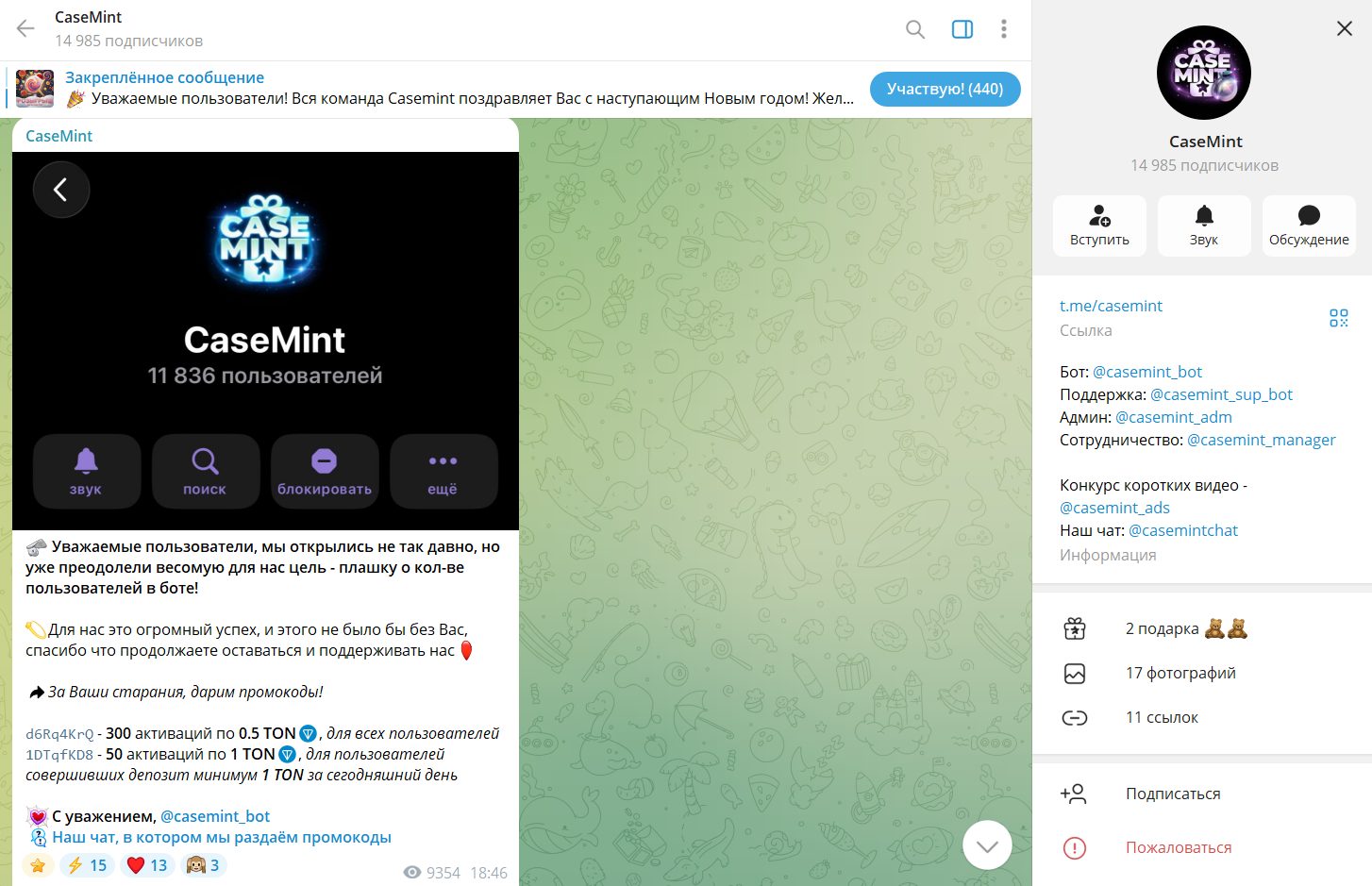Open CaseMint sender name on the post
The height and width of the screenshot is (886, 1372).
59,136
